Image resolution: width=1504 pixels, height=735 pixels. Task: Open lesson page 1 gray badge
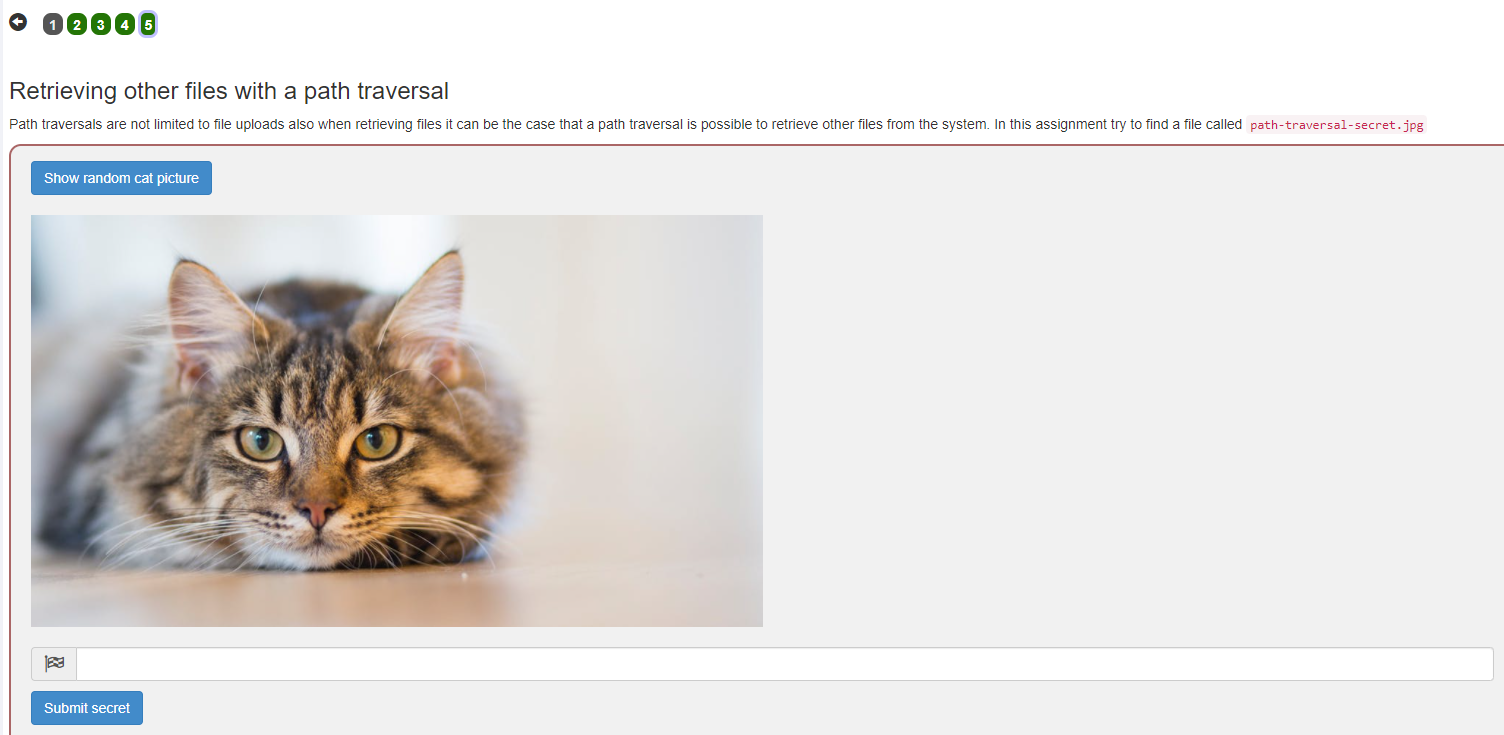pos(53,25)
